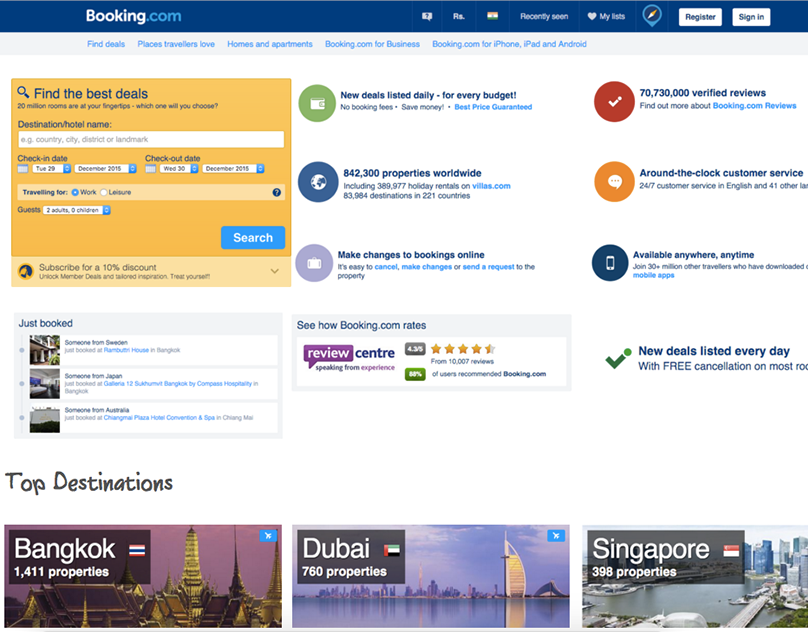
Task: Click the make changes link
Action: [427, 267]
